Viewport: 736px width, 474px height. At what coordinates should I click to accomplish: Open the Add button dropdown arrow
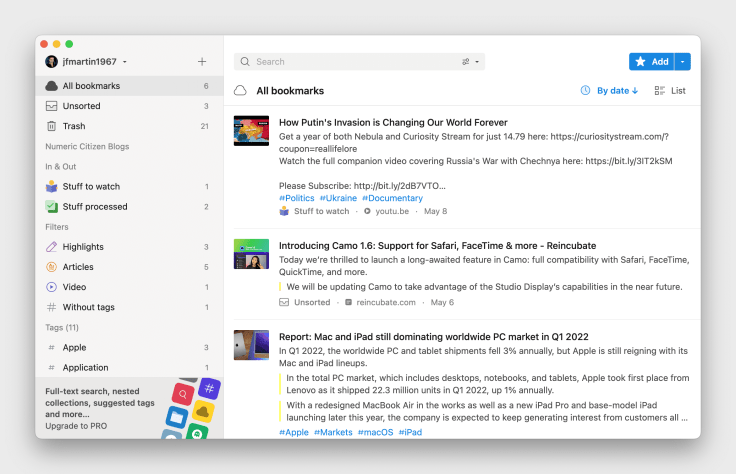[x=682, y=61]
